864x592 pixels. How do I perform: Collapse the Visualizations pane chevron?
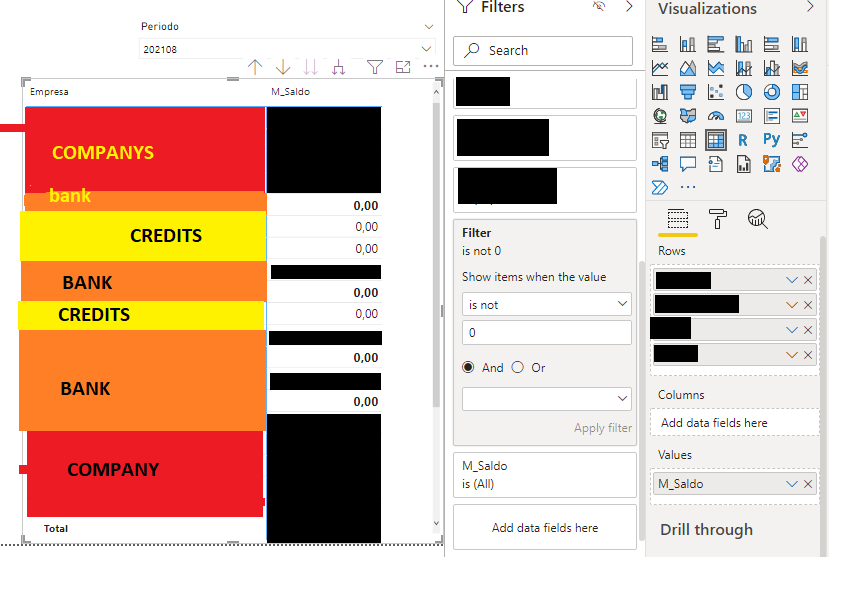(810, 7)
